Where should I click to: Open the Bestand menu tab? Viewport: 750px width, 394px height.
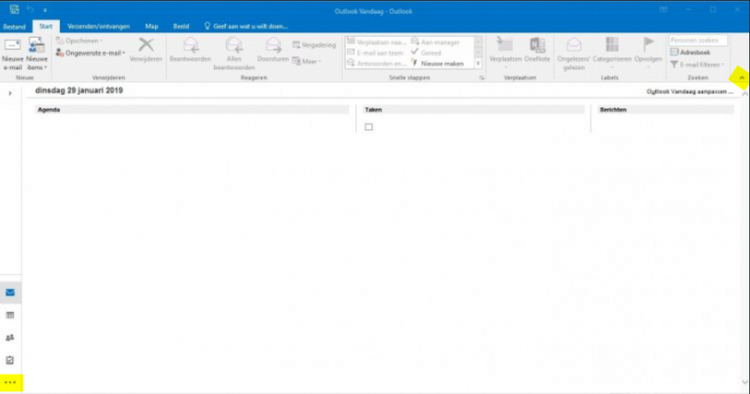[14, 27]
